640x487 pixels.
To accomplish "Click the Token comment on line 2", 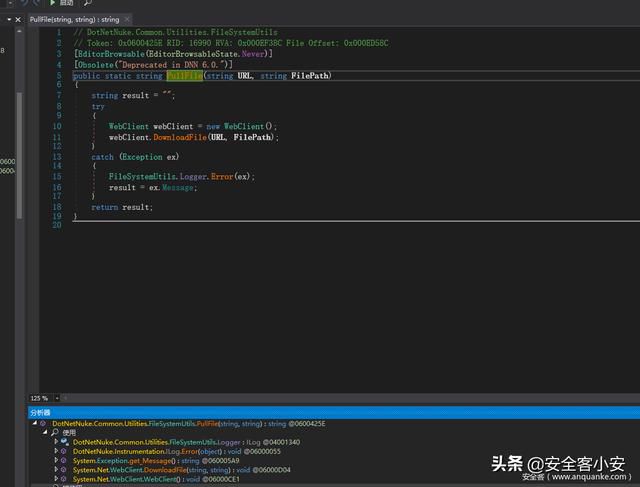I will pos(231,43).
